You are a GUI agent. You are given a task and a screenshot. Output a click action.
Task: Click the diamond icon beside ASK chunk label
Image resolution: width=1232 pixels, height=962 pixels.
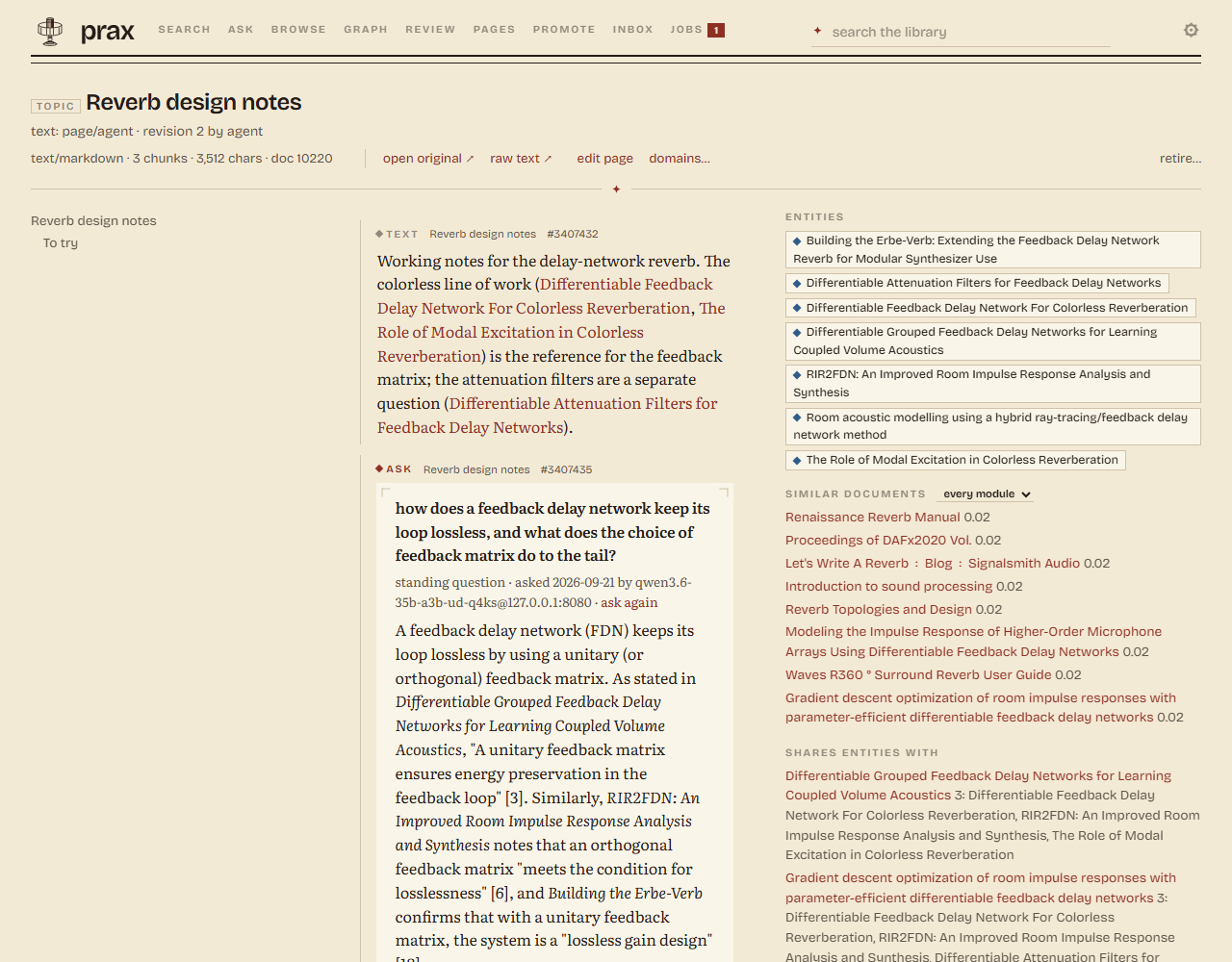coord(379,469)
